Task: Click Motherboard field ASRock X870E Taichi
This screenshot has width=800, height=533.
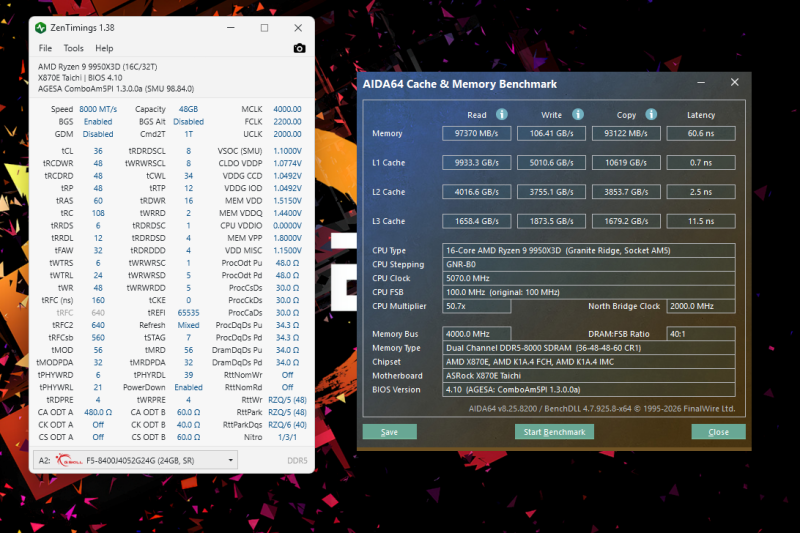Action: click(x=589, y=376)
